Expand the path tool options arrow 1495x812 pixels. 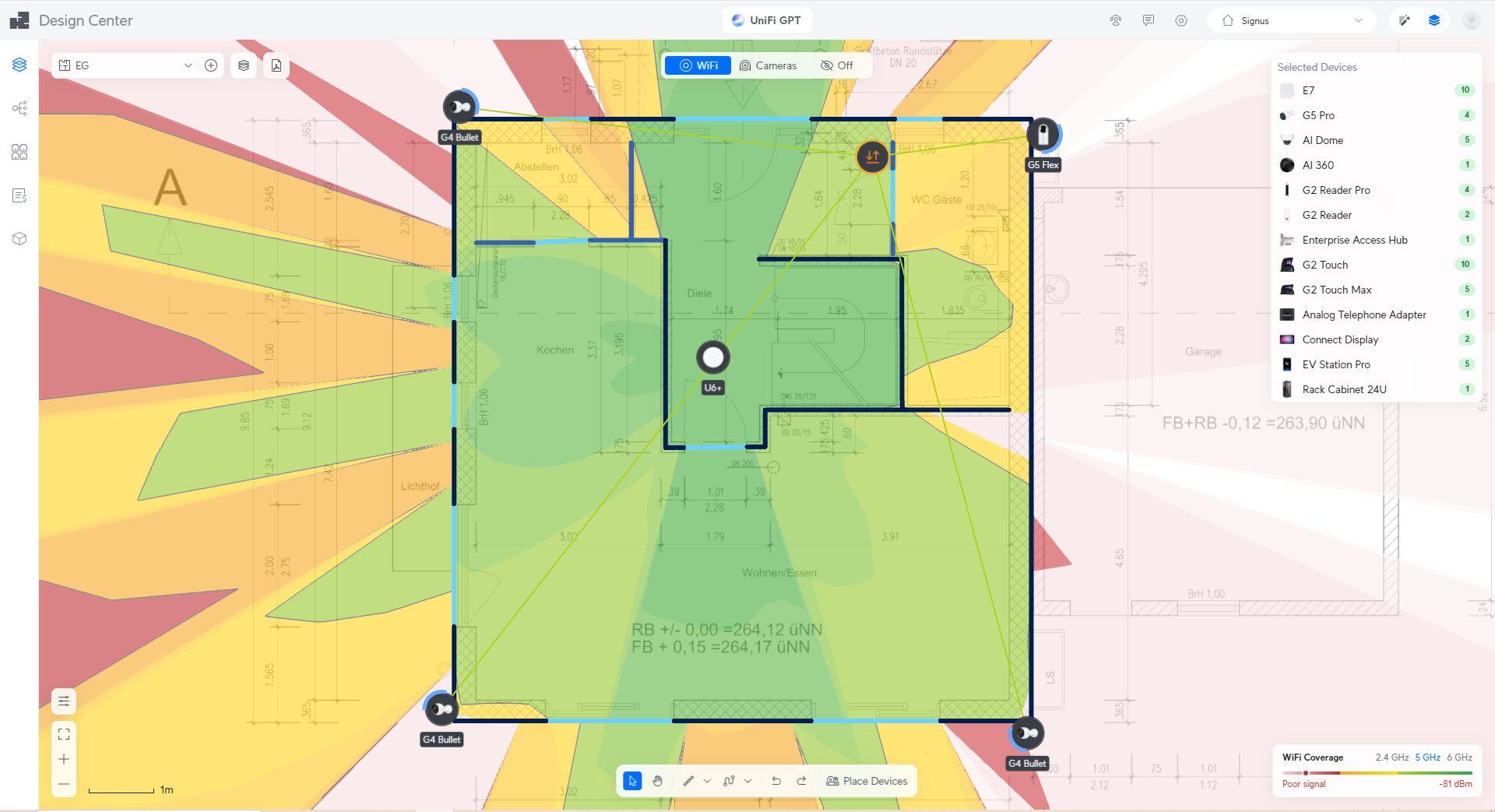pos(747,781)
